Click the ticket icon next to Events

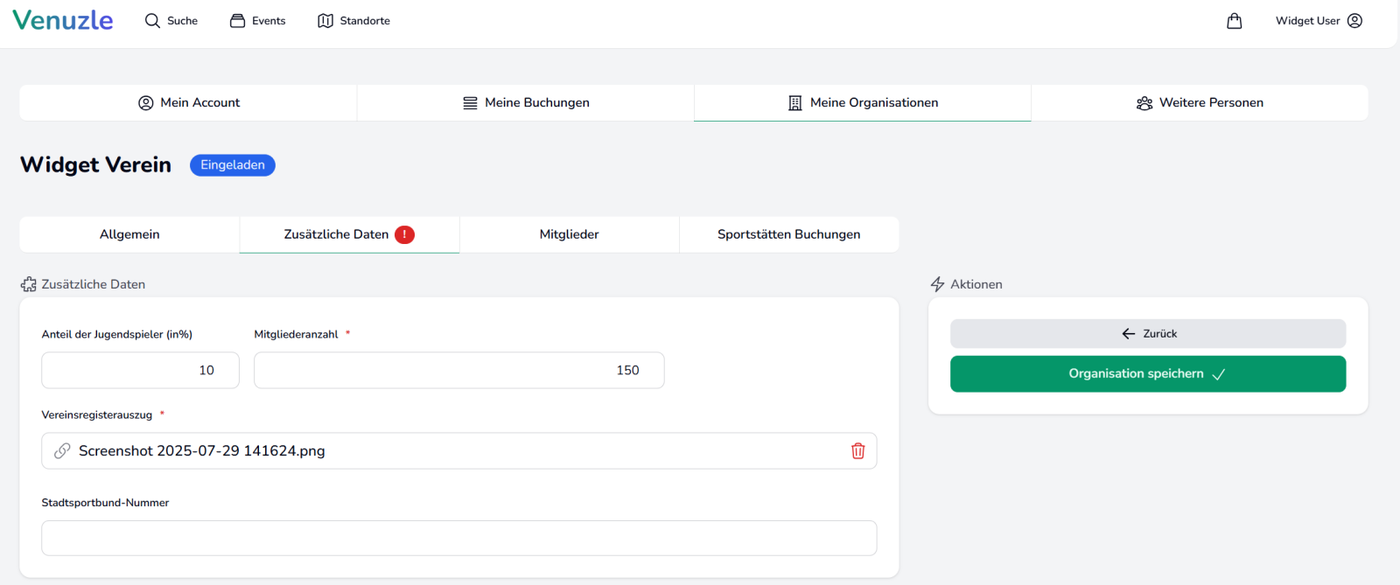[x=237, y=20]
